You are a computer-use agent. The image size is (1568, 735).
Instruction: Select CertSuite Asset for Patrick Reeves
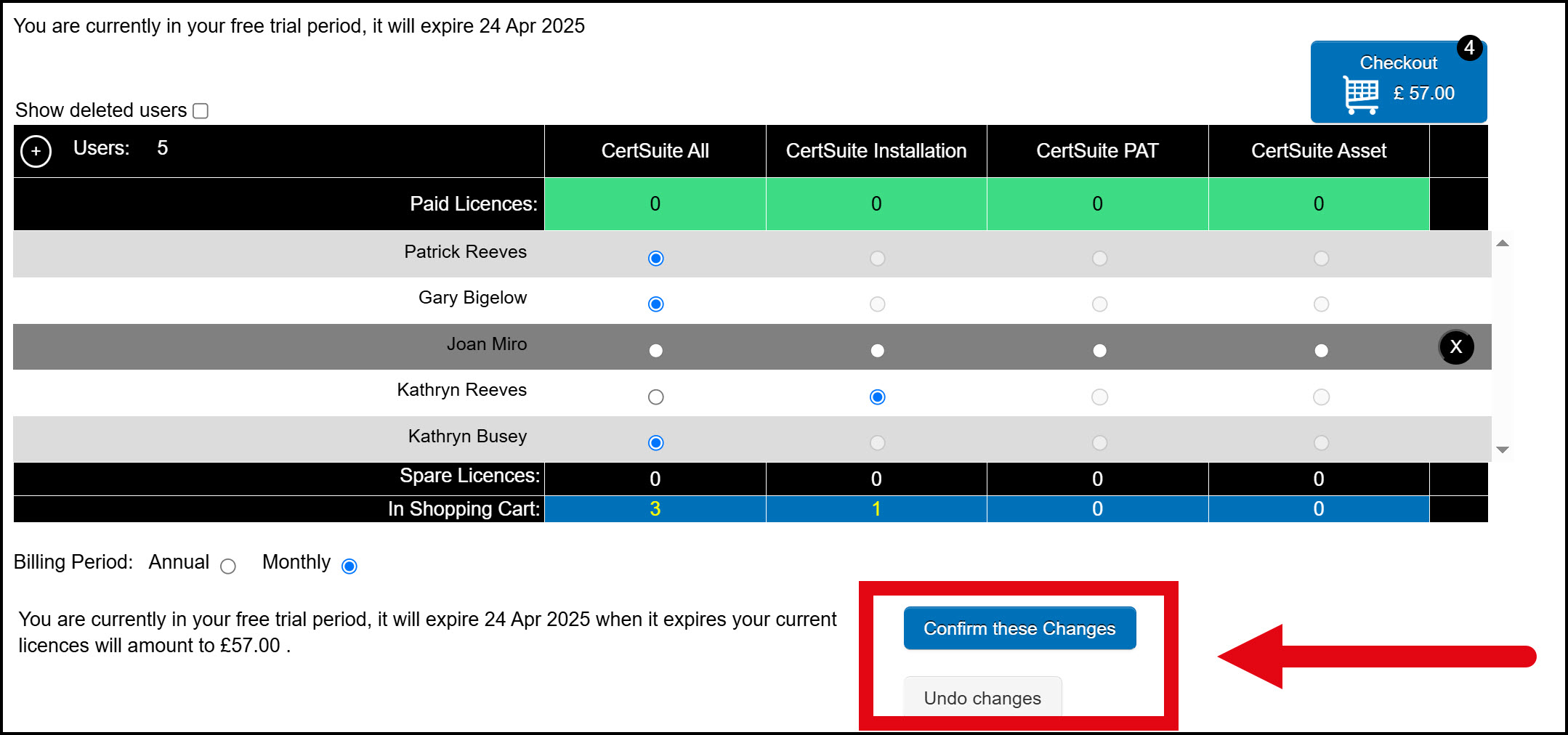click(x=1321, y=259)
